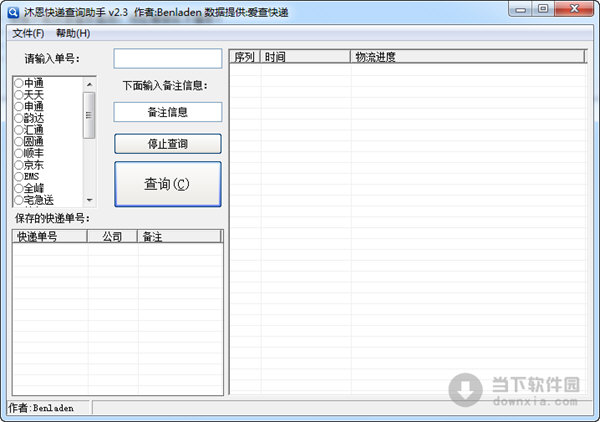Minimize the window

(520, 9)
